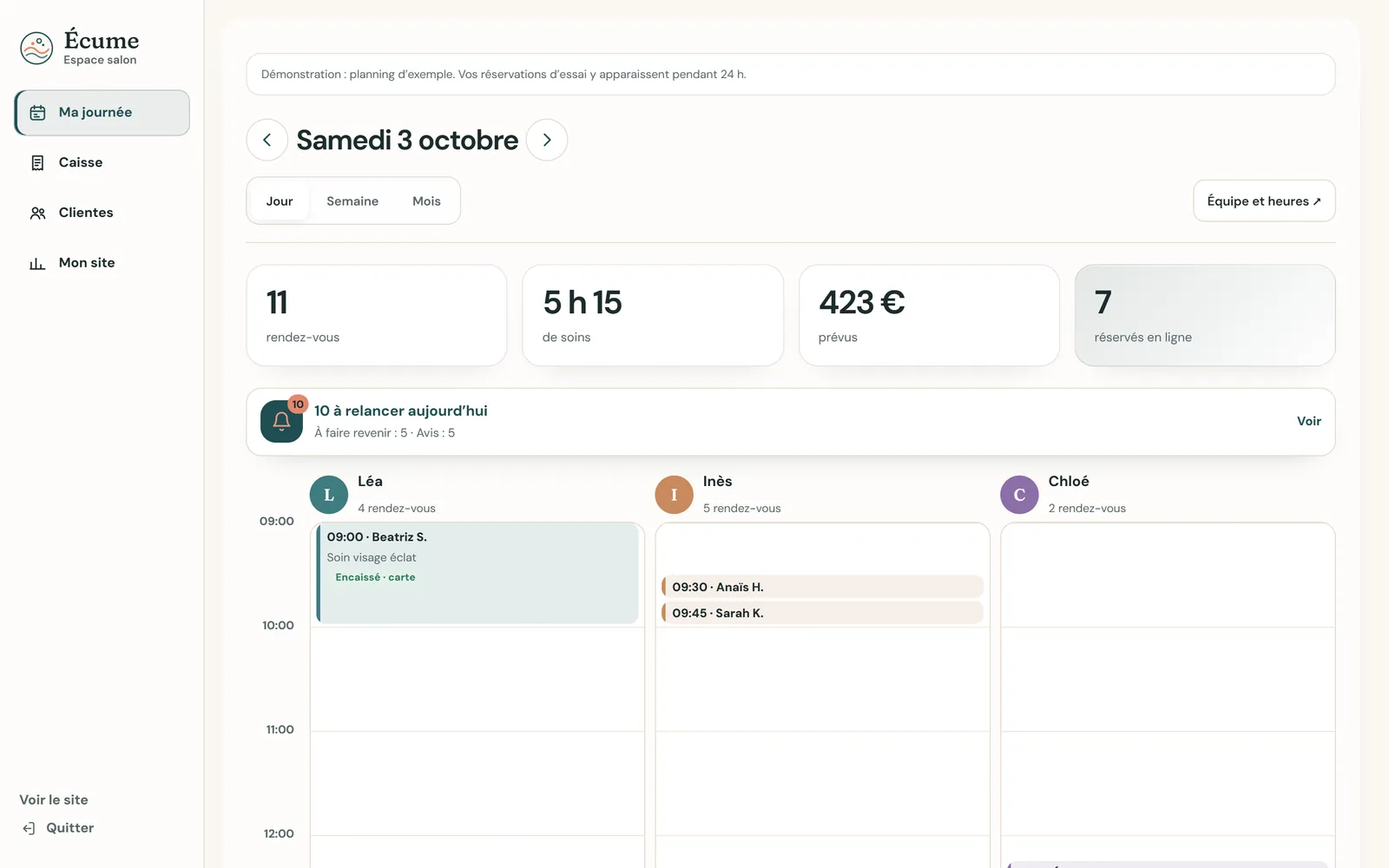This screenshot has height=868, width=1389.
Task: Click the 11 rendez-vous stat card
Action: [377, 316]
